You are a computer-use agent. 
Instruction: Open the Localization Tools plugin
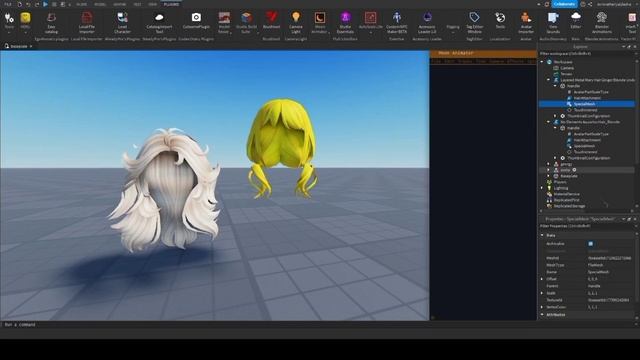pyautogui.click(x=500, y=20)
